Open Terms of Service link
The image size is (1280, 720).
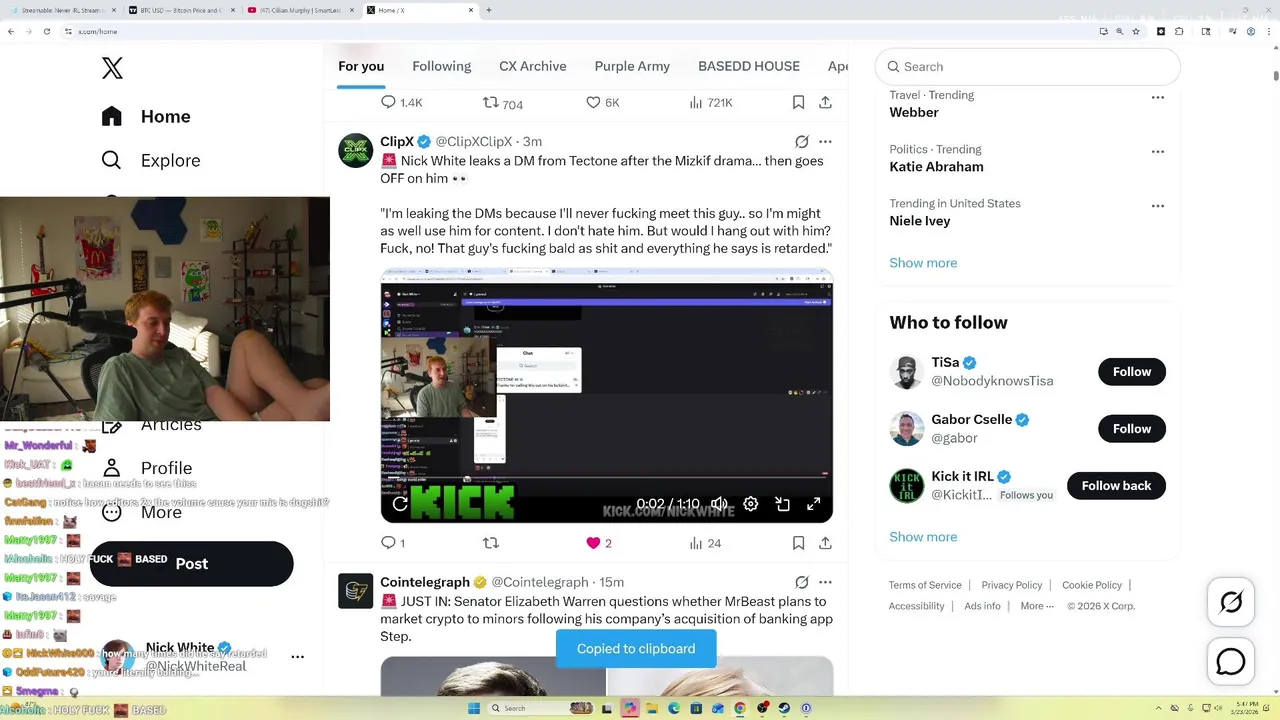pyautogui.click(x=925, y=585)
